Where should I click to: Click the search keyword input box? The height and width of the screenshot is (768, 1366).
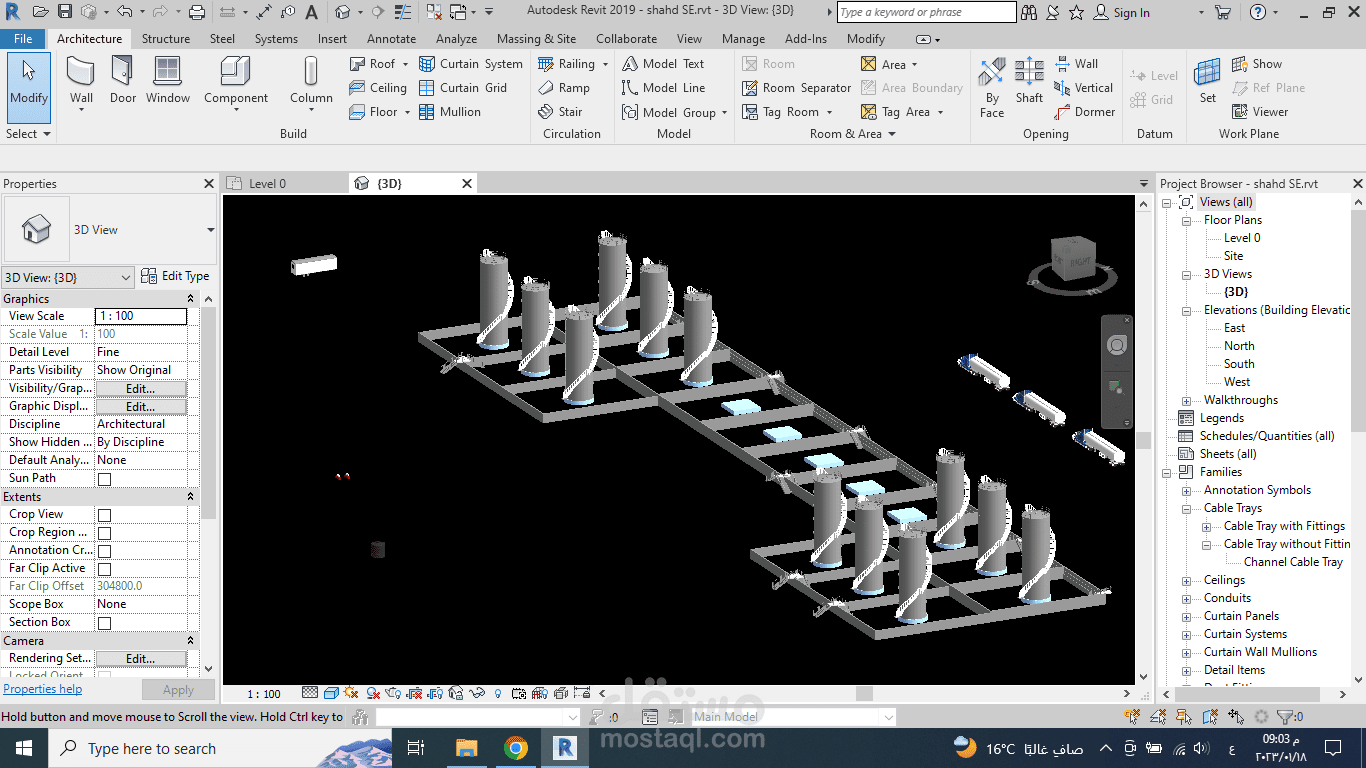pos(926,13)
